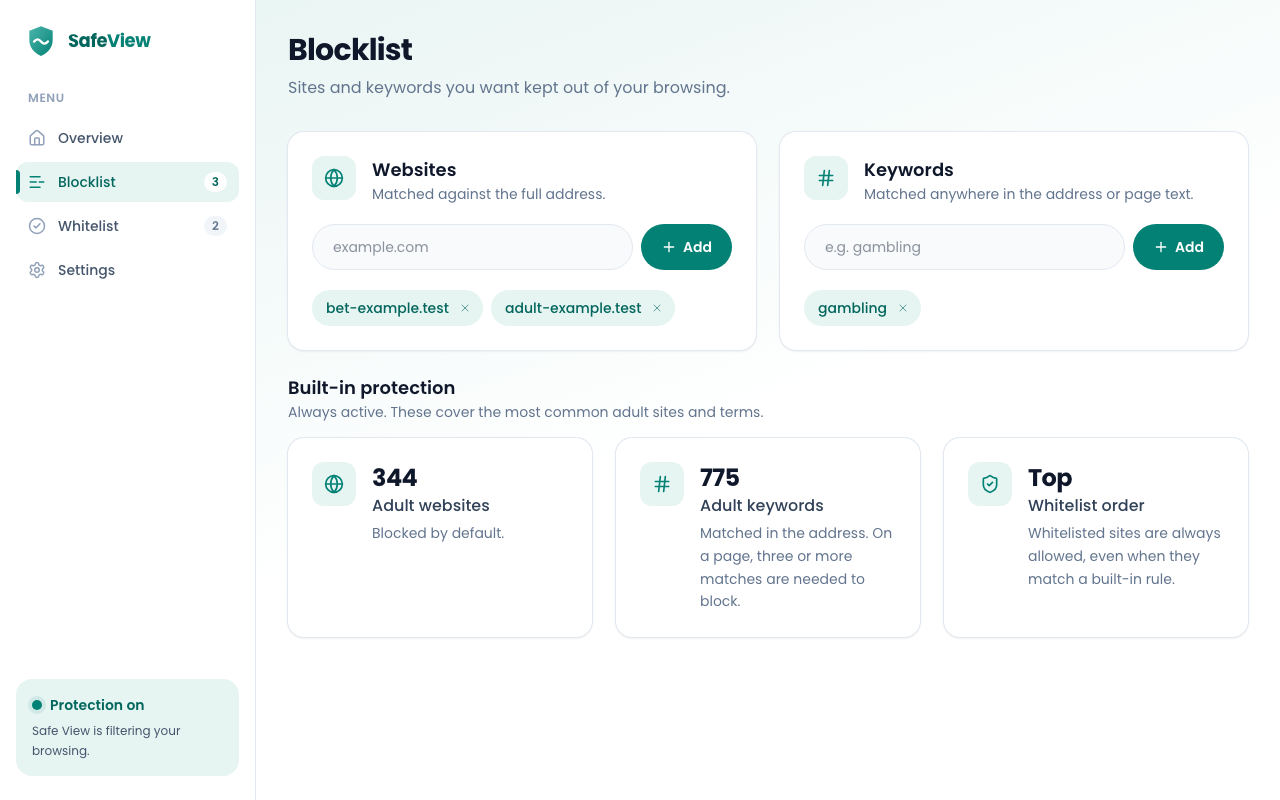1280x800 pixels.
Task: Select Blocklist in the sidebar menu
Action: 127,182
